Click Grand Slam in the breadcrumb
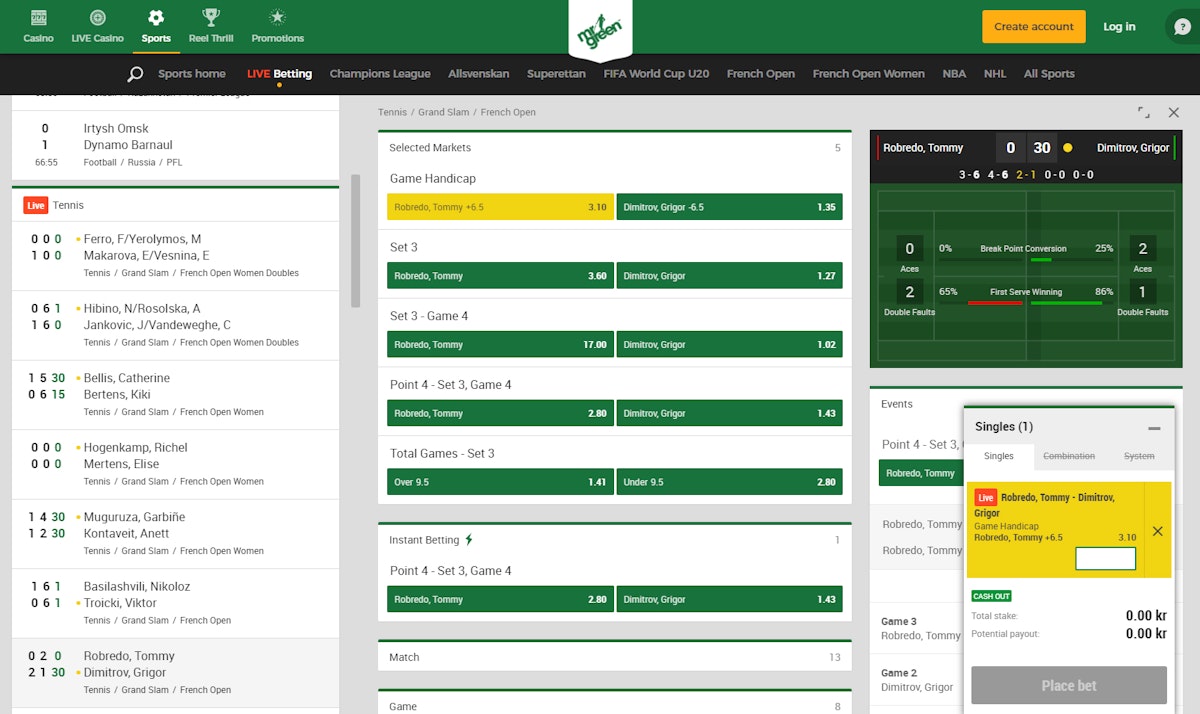 (x=446, y=113)
